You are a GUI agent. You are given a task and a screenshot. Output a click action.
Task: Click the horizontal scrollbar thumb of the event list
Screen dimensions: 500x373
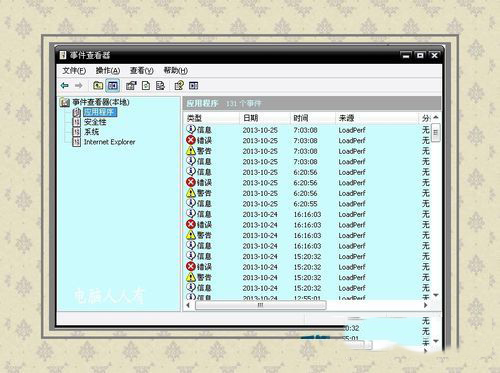point(260,305)
